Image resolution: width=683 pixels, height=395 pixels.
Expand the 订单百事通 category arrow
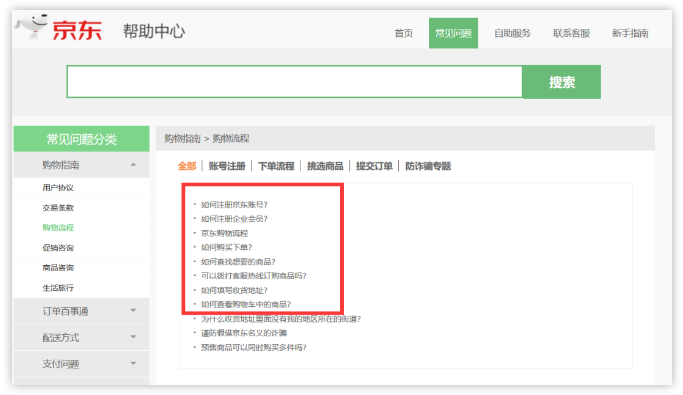(x=133, y=311)
